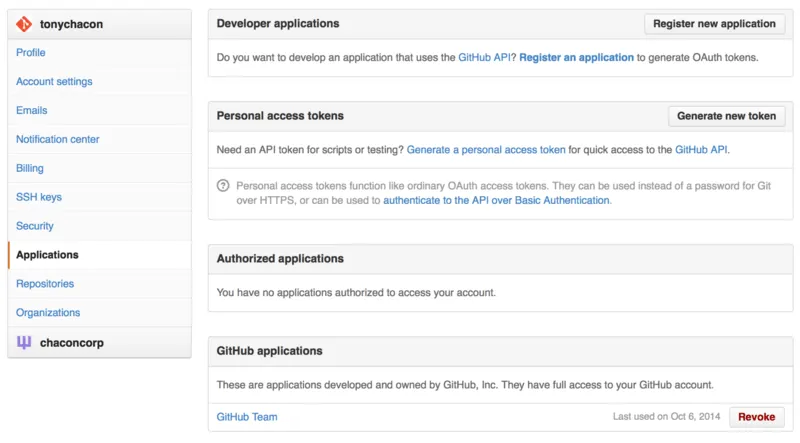
Task: Click Generate new token button
Action: pyautogui.click(x=727, y=116)
